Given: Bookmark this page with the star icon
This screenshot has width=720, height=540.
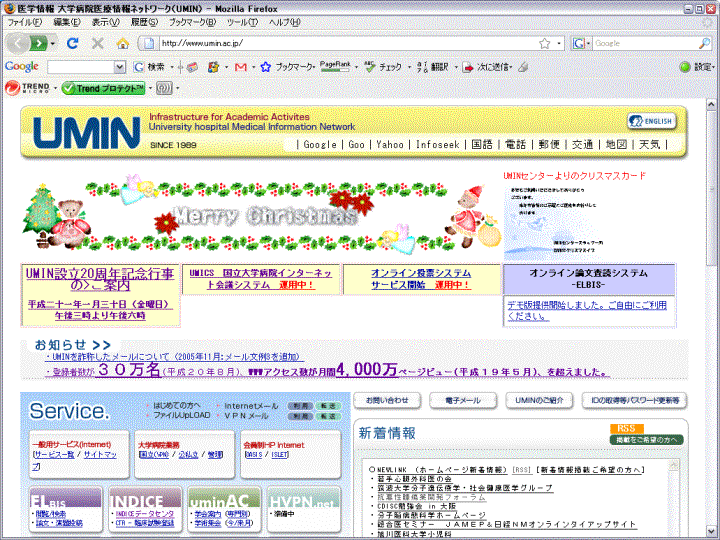Looking at the screenshot, I should tap(544, 44).
